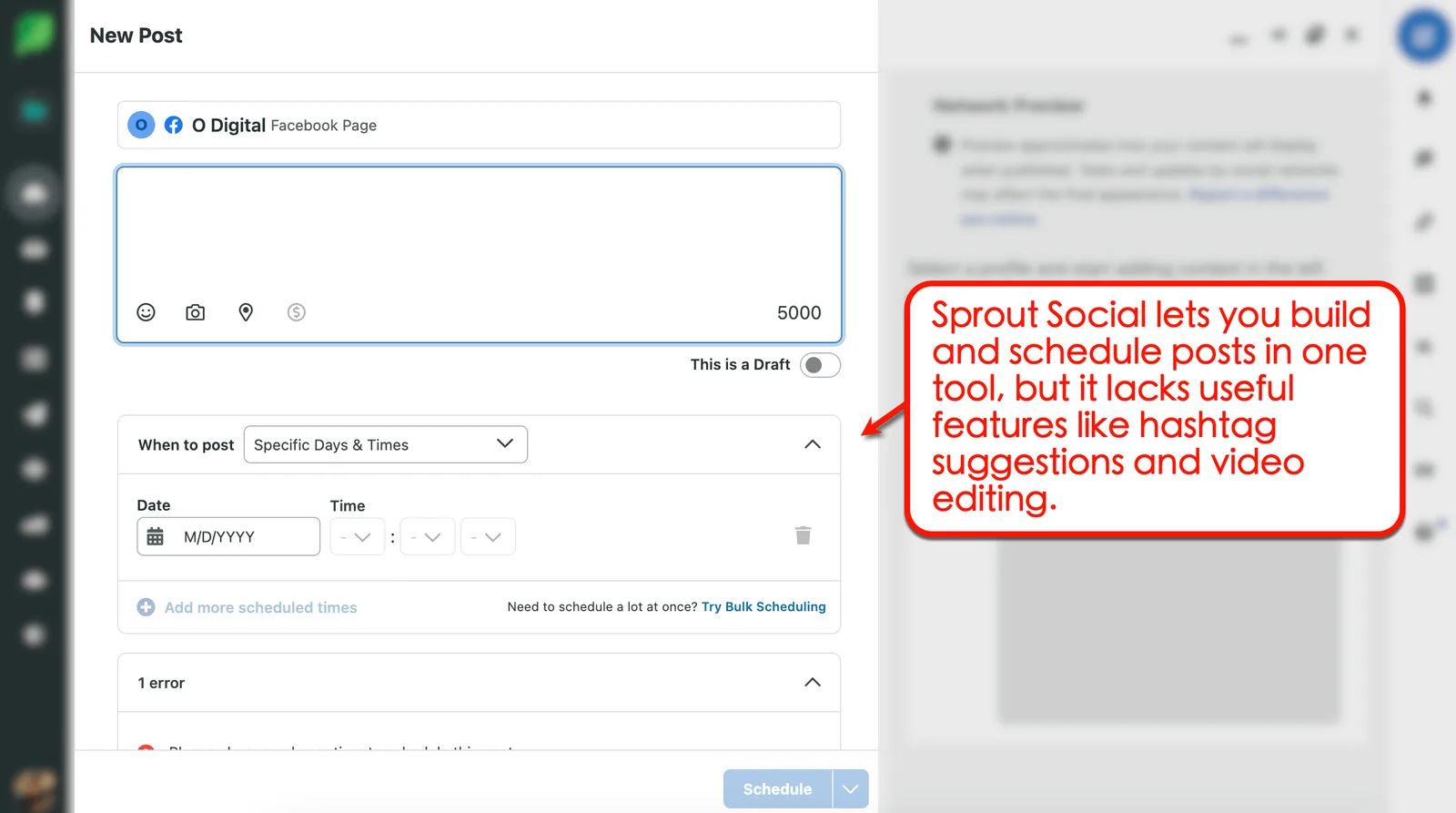Delete the scheduled time with the trash icon
This screenshot has width=1456, height=813.
pyautogui.click(x=803, y=535)
